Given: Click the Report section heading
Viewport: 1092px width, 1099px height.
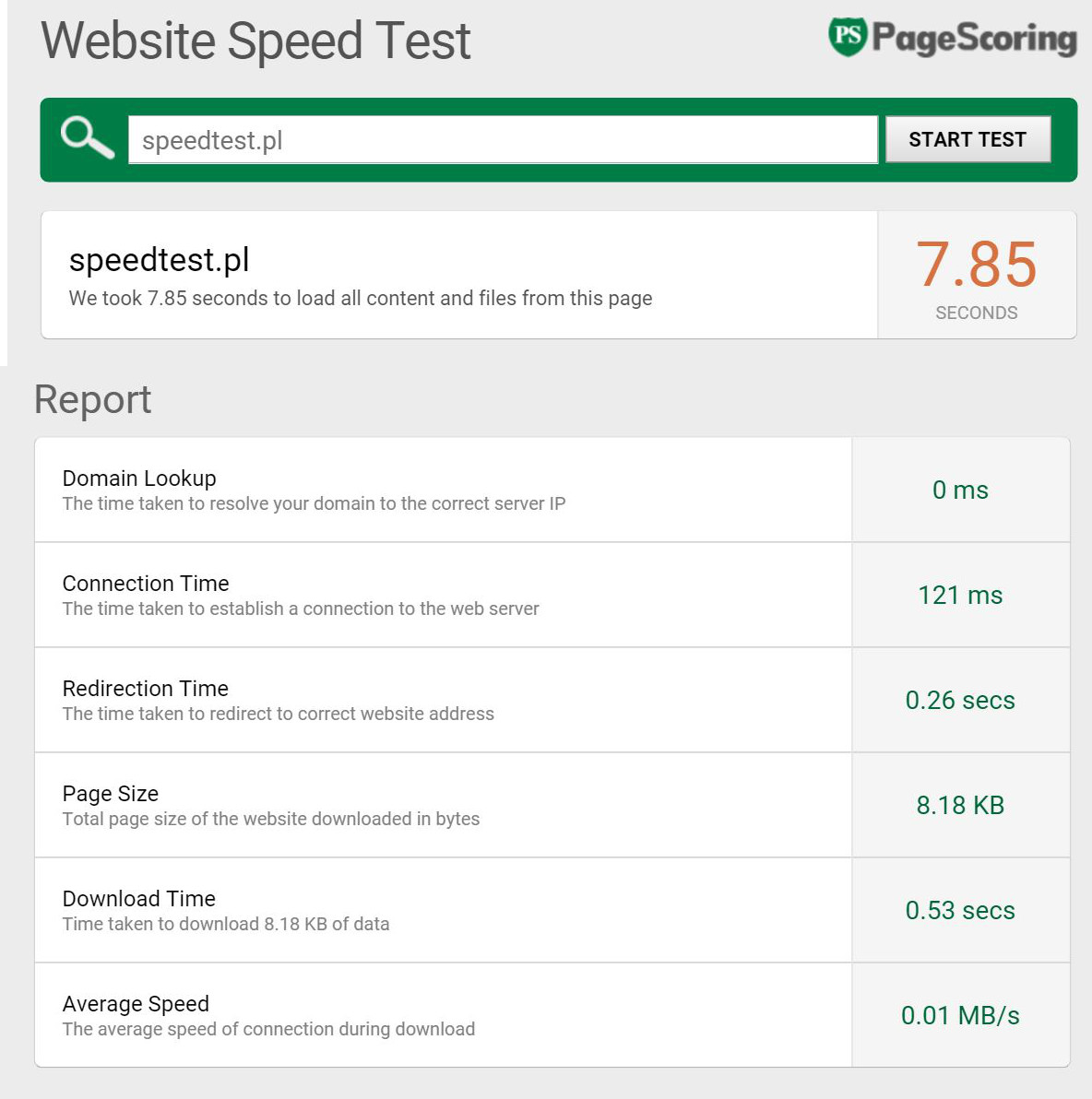Looking at the screenshot, I should [92, 399].
